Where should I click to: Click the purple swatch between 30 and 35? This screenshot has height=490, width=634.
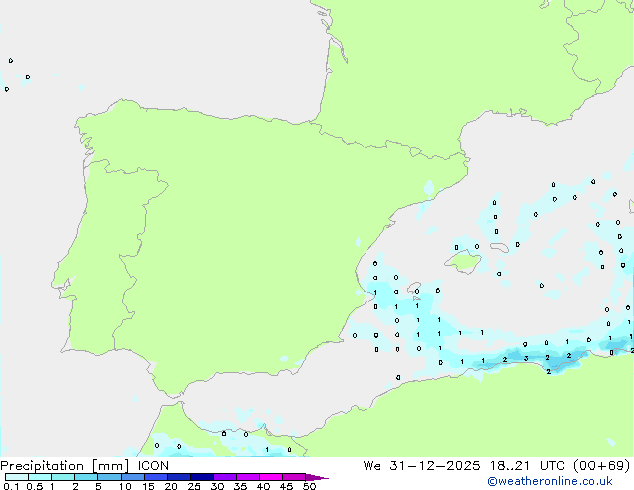[x=225, y=477]
